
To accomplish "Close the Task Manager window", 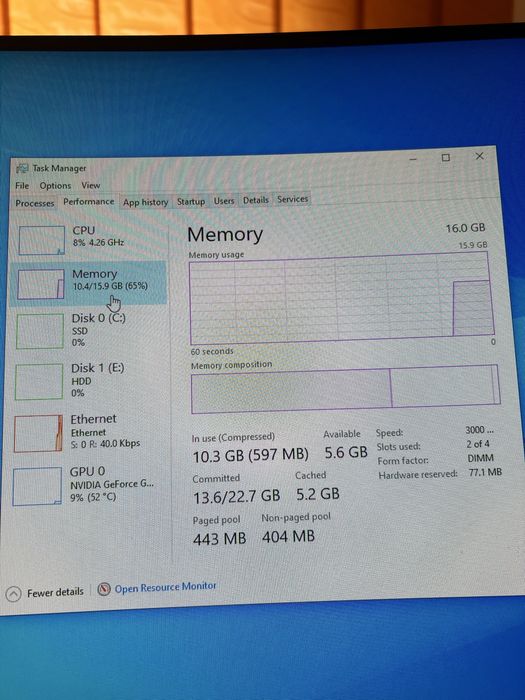I will coord(479,156).
